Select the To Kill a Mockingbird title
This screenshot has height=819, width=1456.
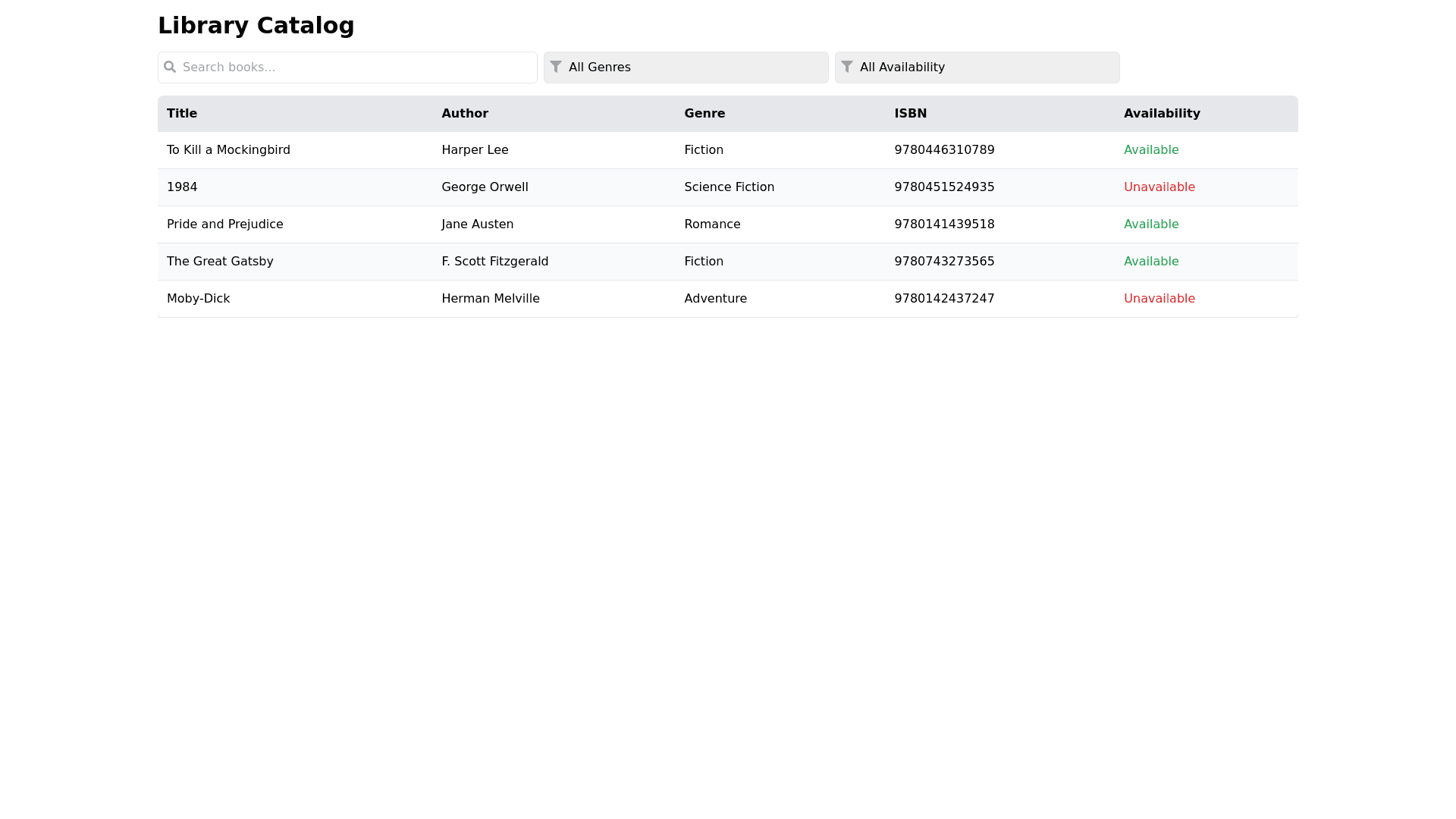[228, 150]
